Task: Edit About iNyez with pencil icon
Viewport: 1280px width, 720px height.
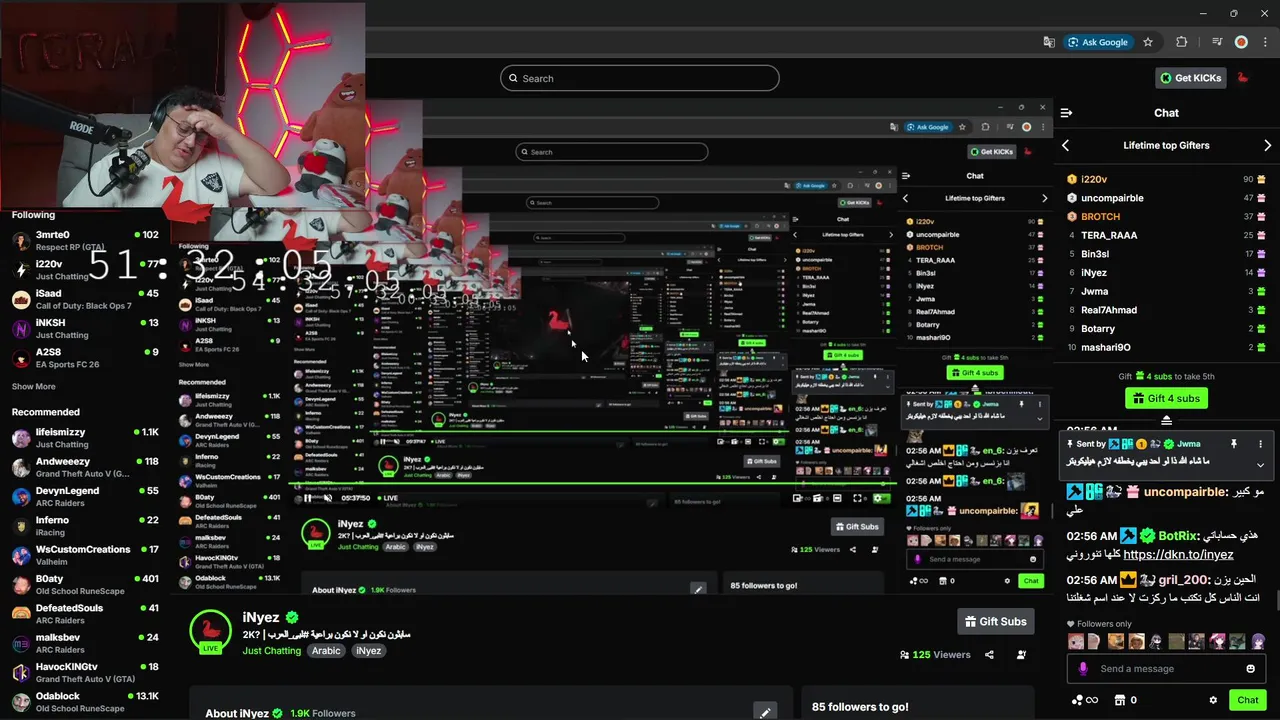Action: point(765,713)
